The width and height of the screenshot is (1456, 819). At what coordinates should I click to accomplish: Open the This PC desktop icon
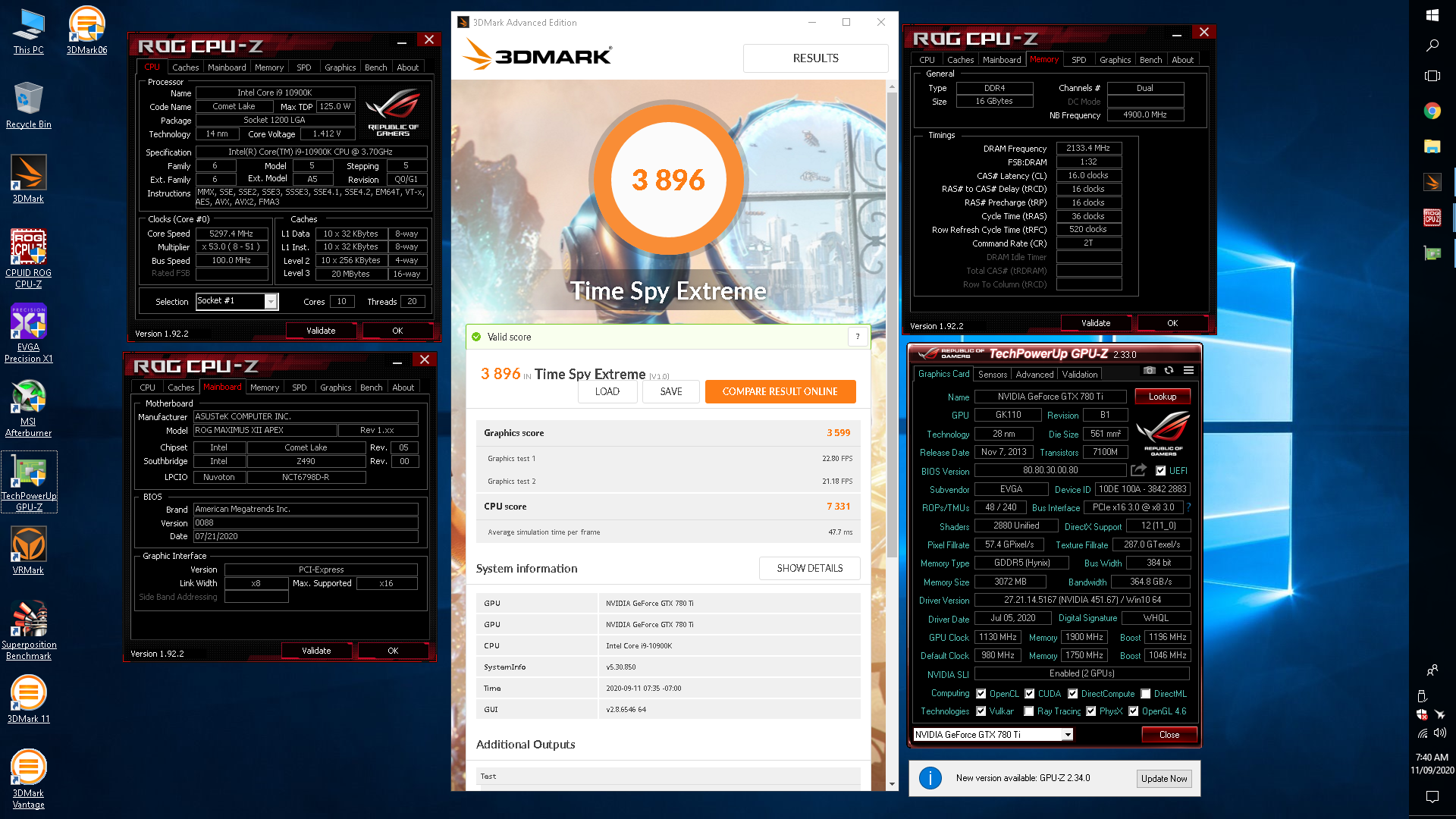point(29,31)
